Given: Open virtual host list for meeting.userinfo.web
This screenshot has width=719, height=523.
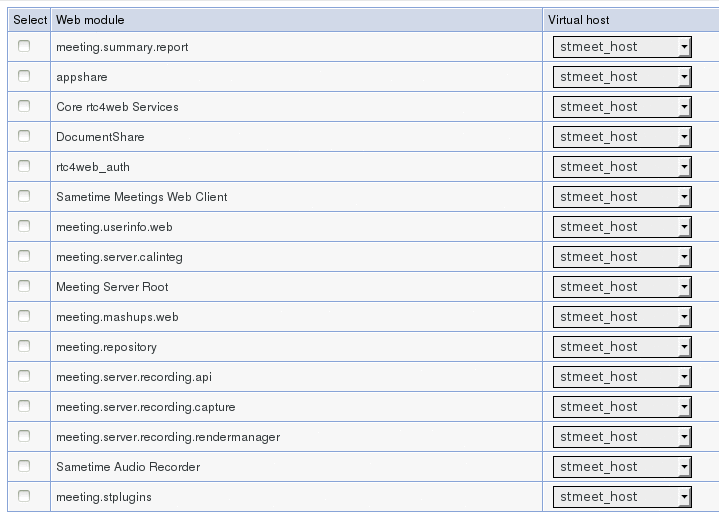Looking at the screenshot, I should click(622, 227).
